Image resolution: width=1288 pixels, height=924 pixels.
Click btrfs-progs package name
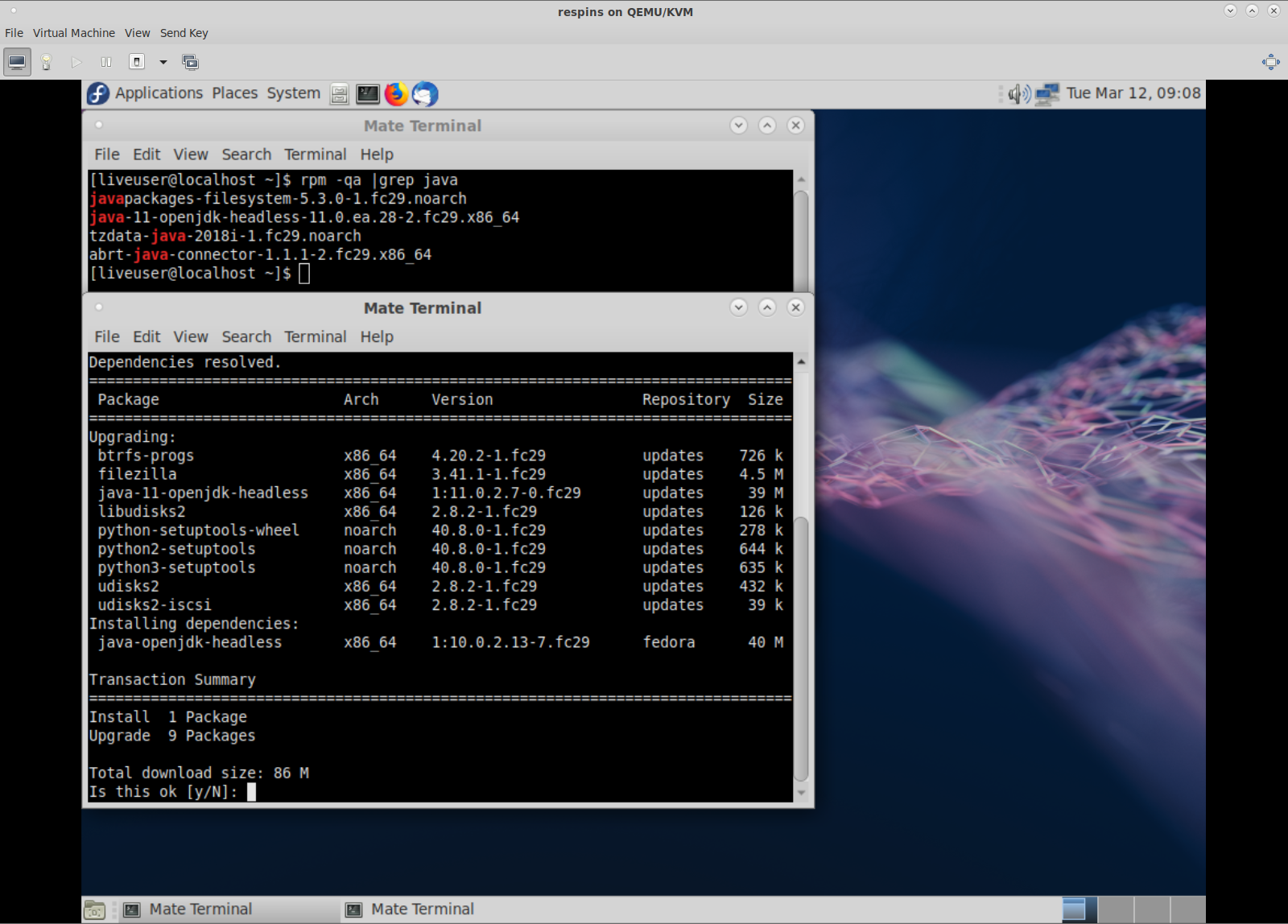coord(146,456)
